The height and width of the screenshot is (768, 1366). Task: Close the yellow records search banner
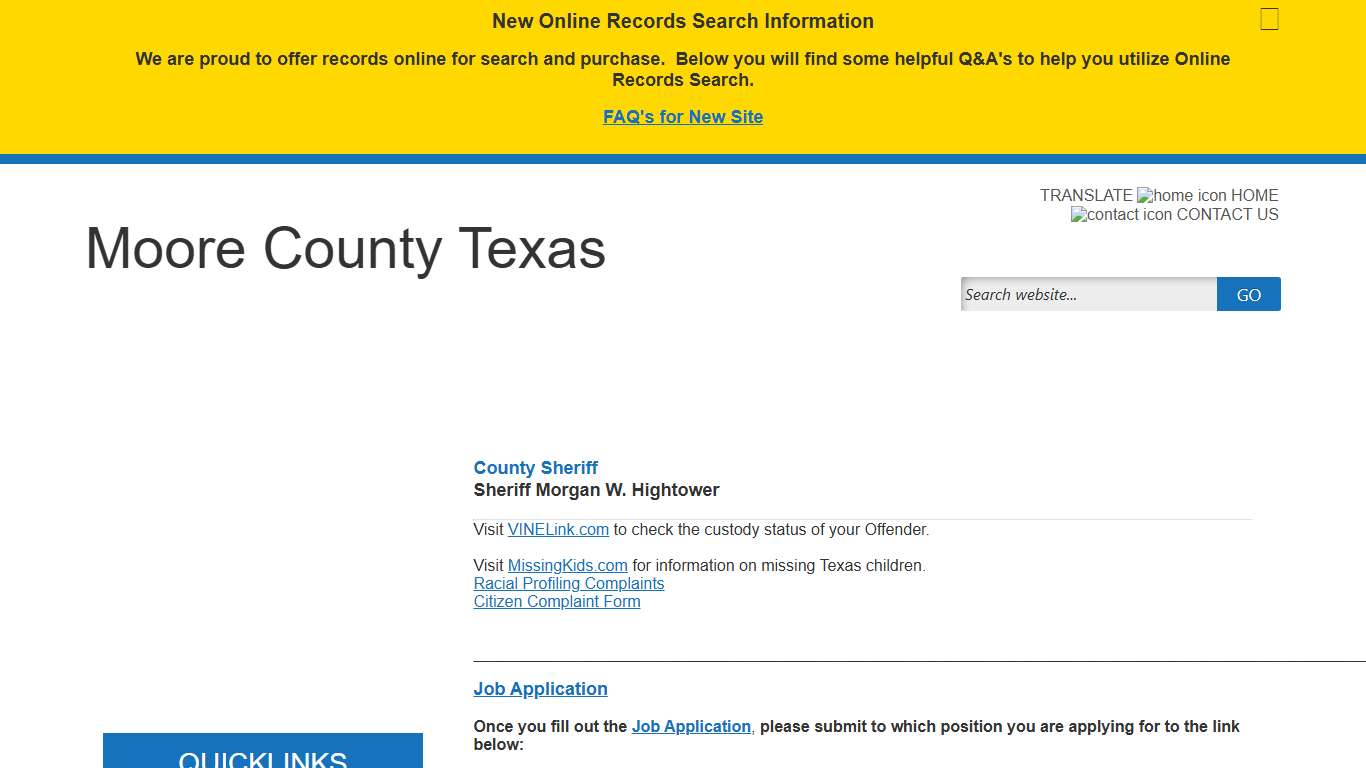coord(1269,20)
